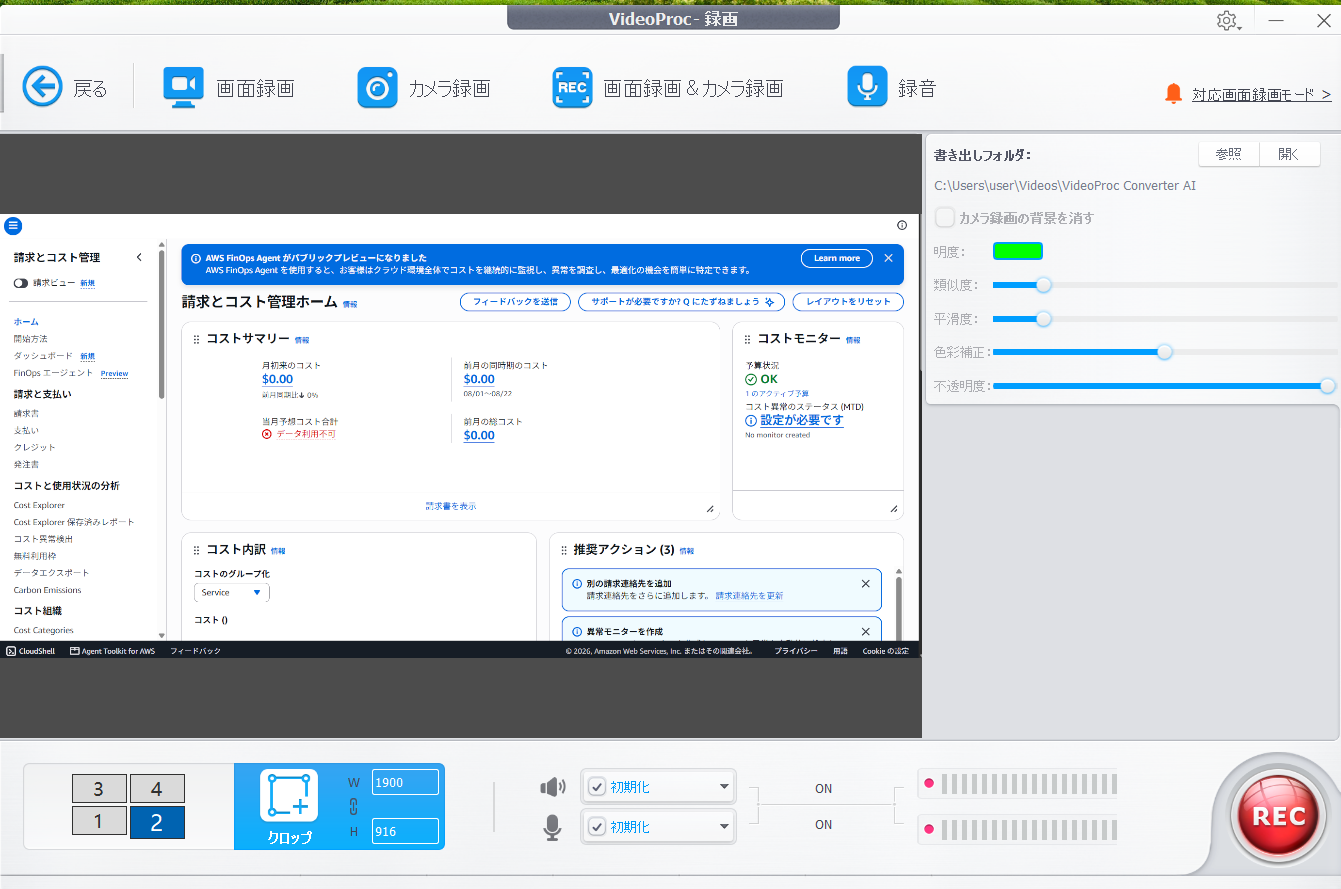This screenshot has width=1341, height=889.
Task: Click the speaker audio icon
Action: (552, 787)
